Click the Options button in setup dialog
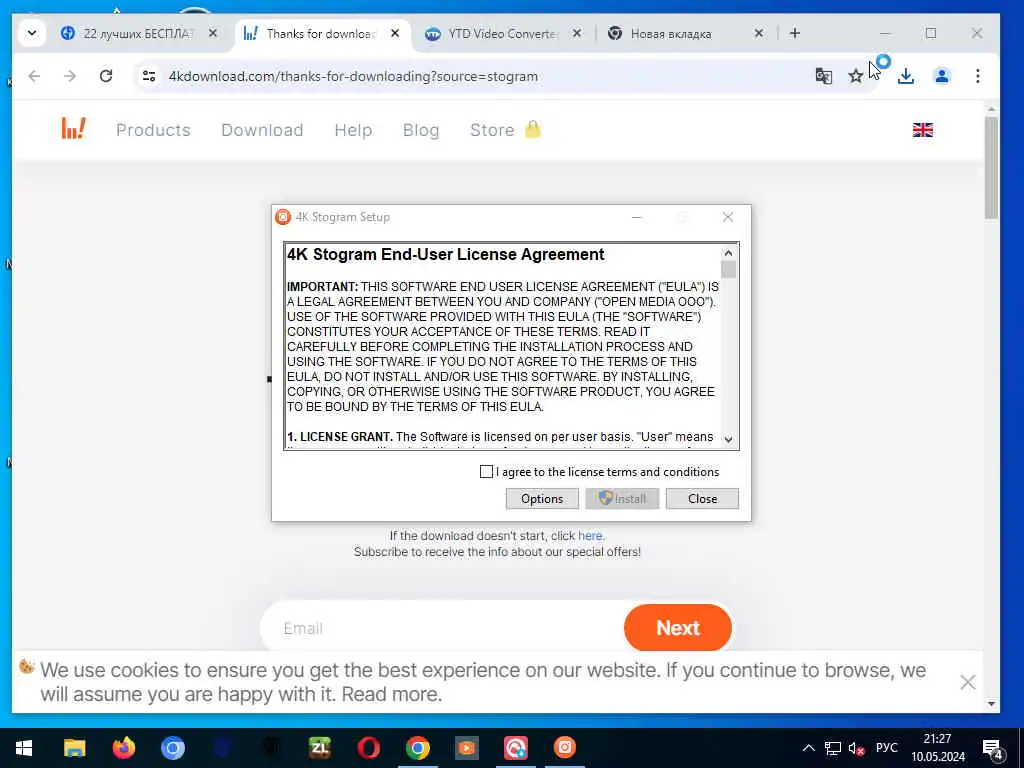The width and height of the screenshot is (1024, 768). coord(542,498)
